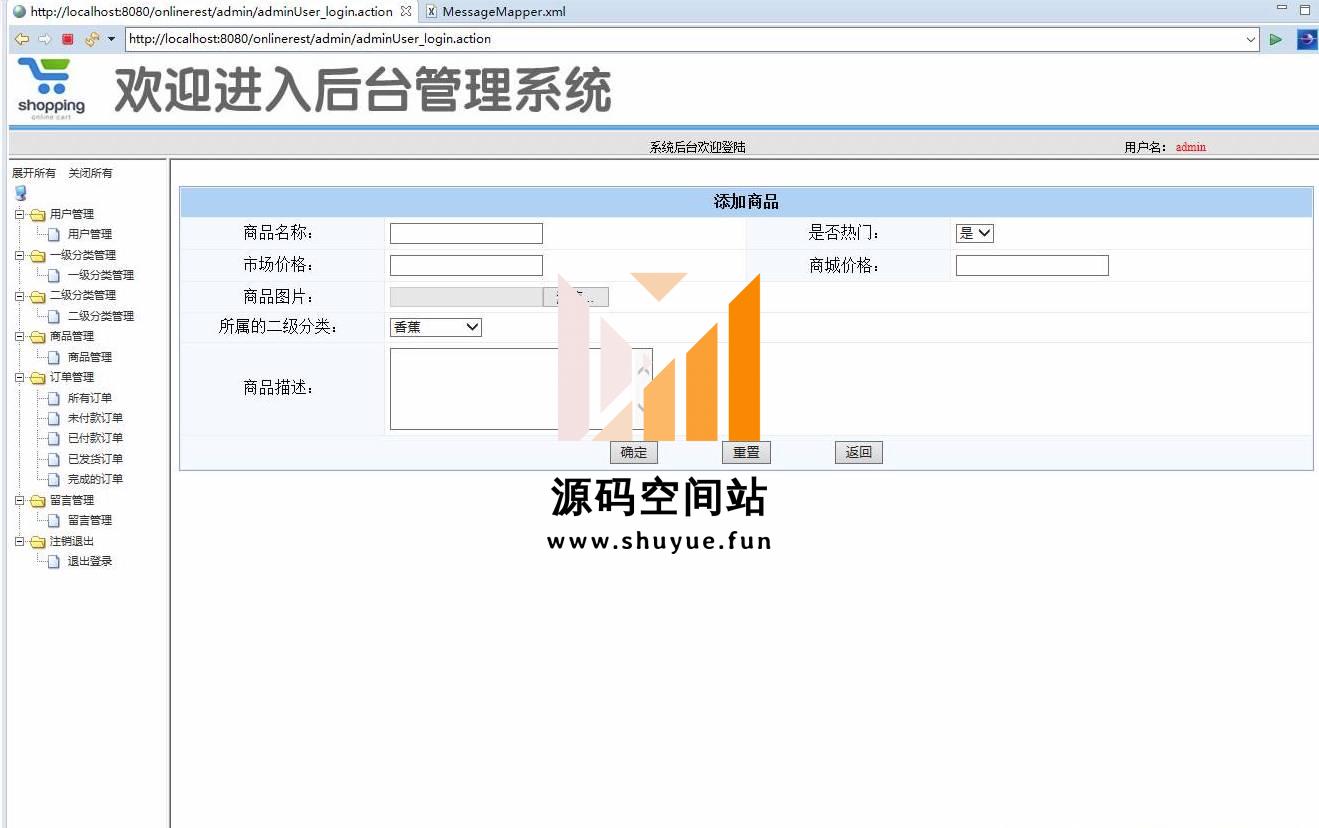Click the page icon beside 已付款订单
1319x828 pixels.
click(x=54, y=438)
